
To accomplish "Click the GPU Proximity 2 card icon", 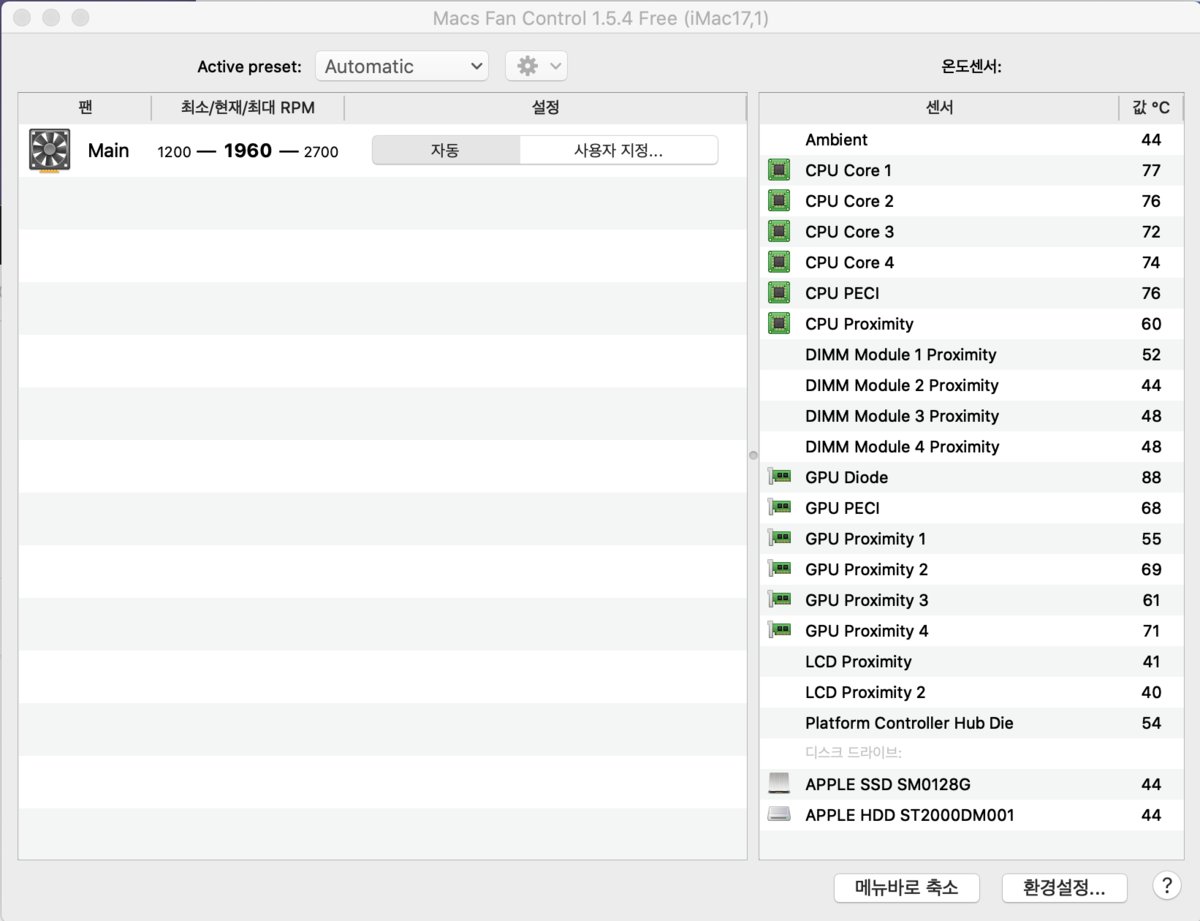I will [x=779, y=569].
